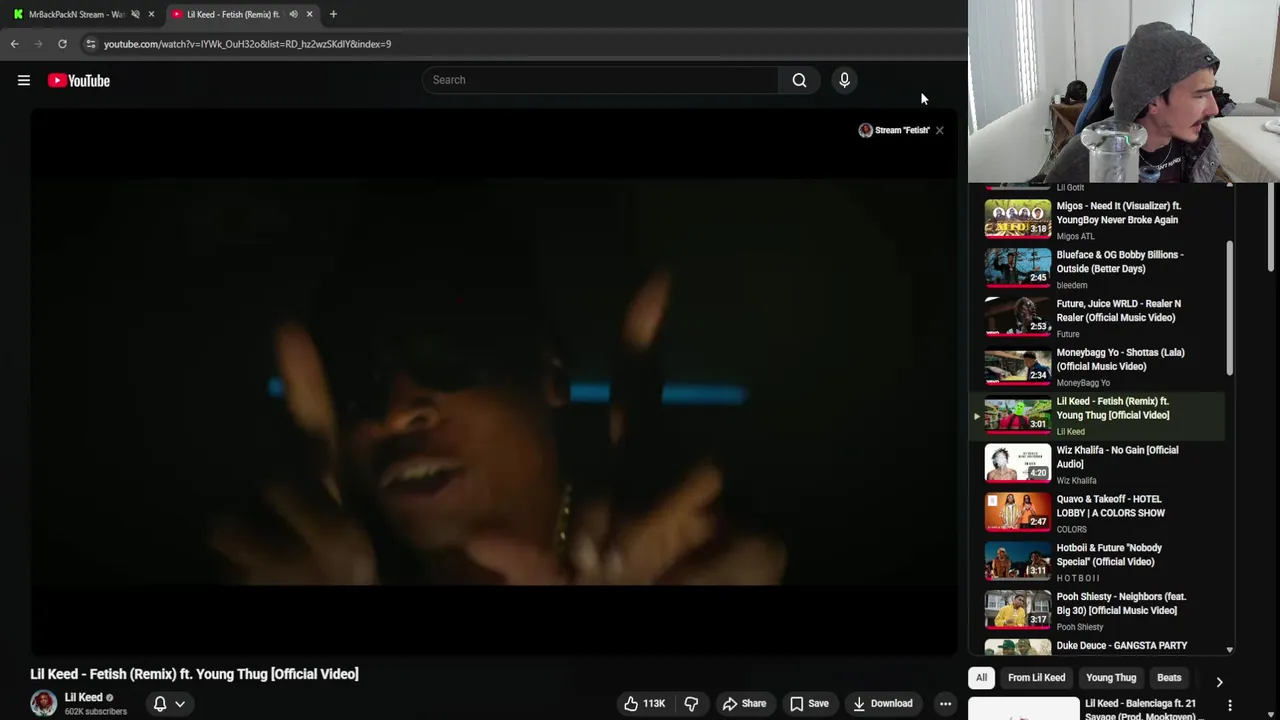Click the 'Wiz Khalifa - No Gain' title text
This screenshot has height=720, width=1280.
pos(1117,457)
